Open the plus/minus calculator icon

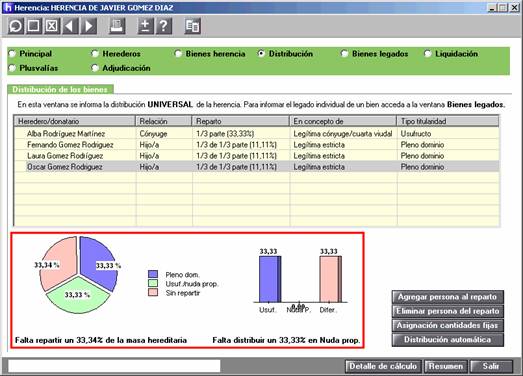145,26
